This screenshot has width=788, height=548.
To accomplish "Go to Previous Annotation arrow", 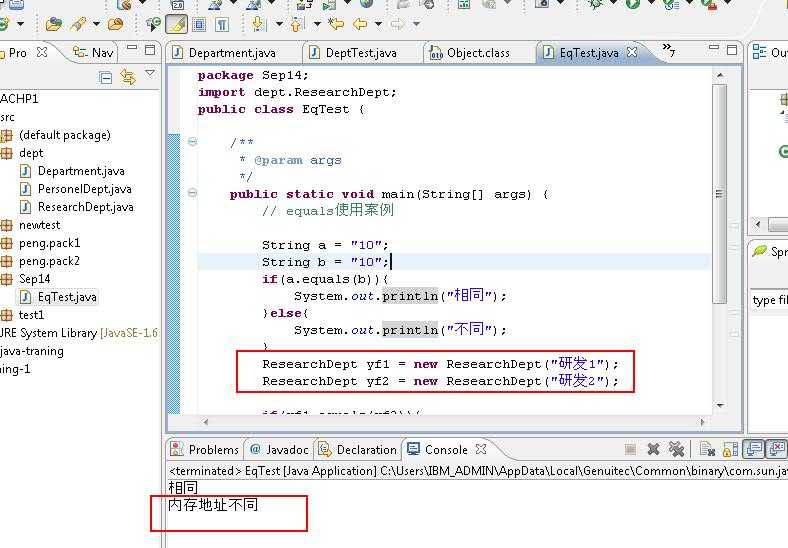I will (x=297, y=24).
